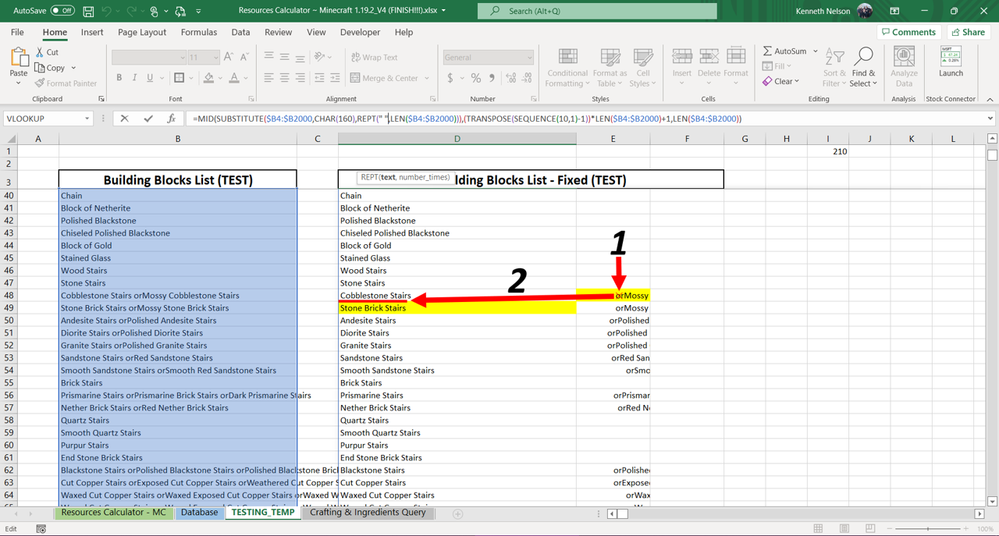Image resolution: width=999 pixels, height=536 pixels.
Task: Click the Borders icon
Action: coord(179,78)
